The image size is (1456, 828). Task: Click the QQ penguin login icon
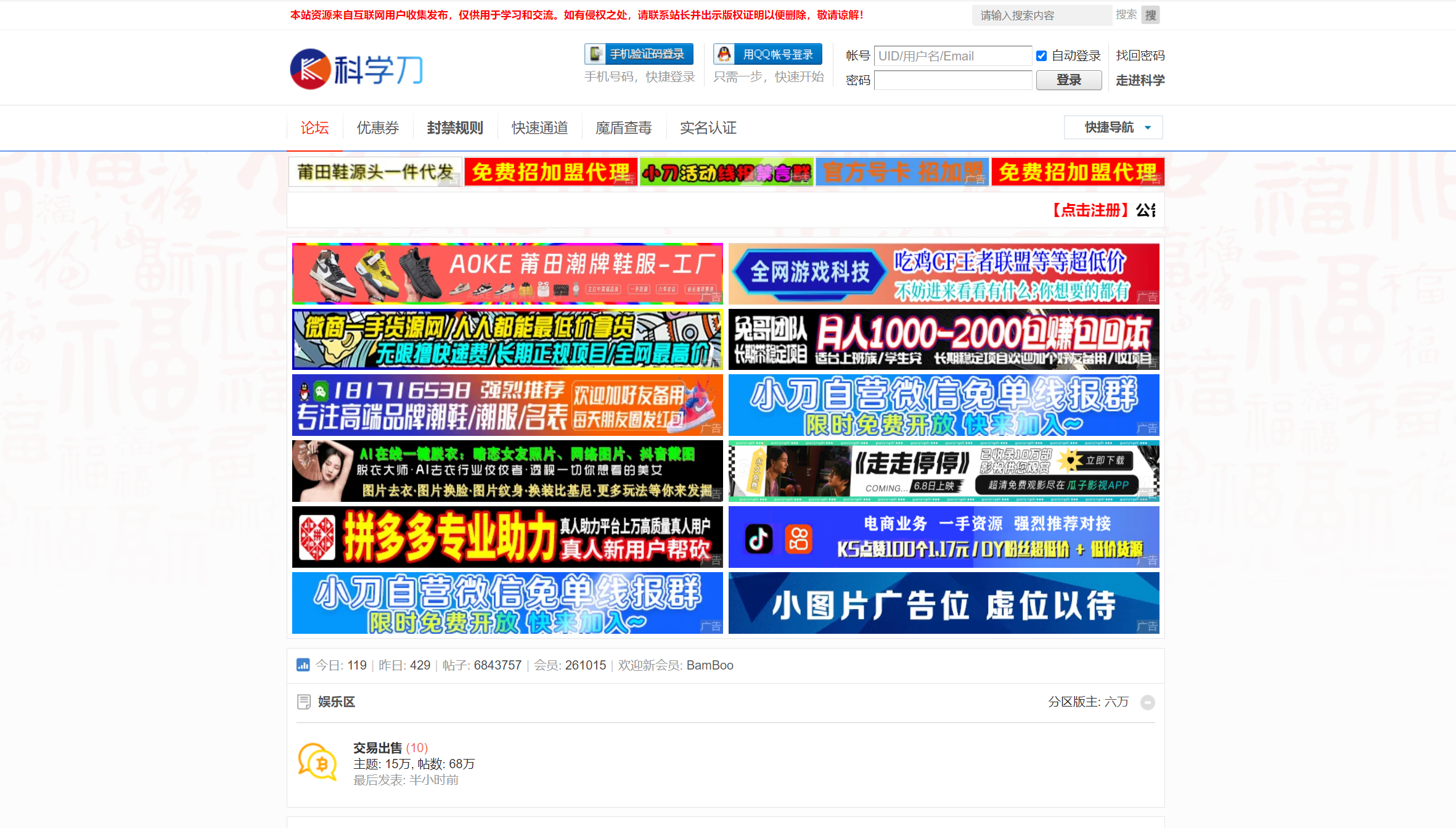(x=724, y=54)
